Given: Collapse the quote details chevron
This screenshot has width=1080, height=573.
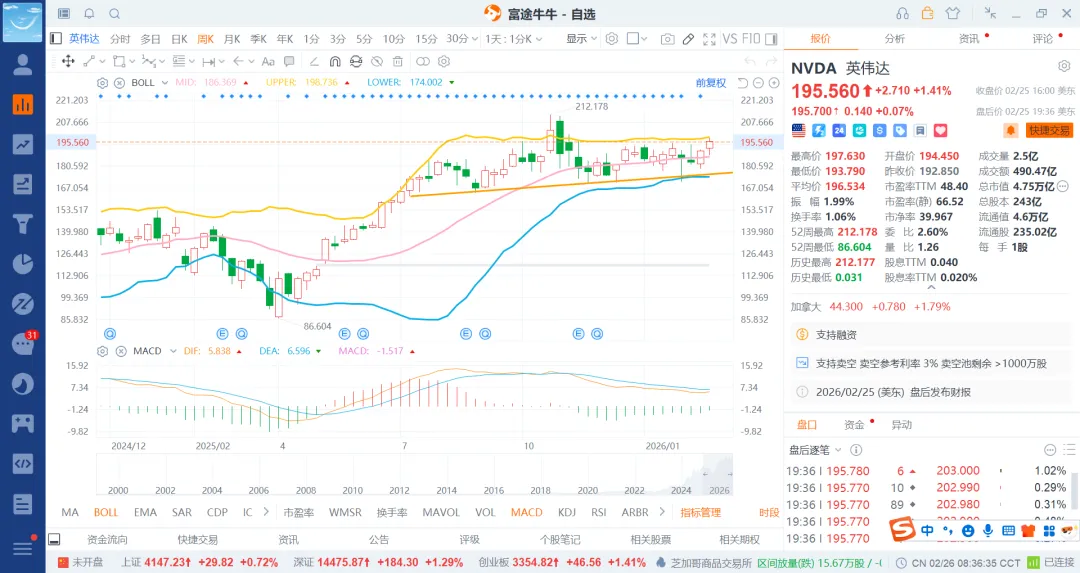Looking at the screenshot, I should (931, 286).
